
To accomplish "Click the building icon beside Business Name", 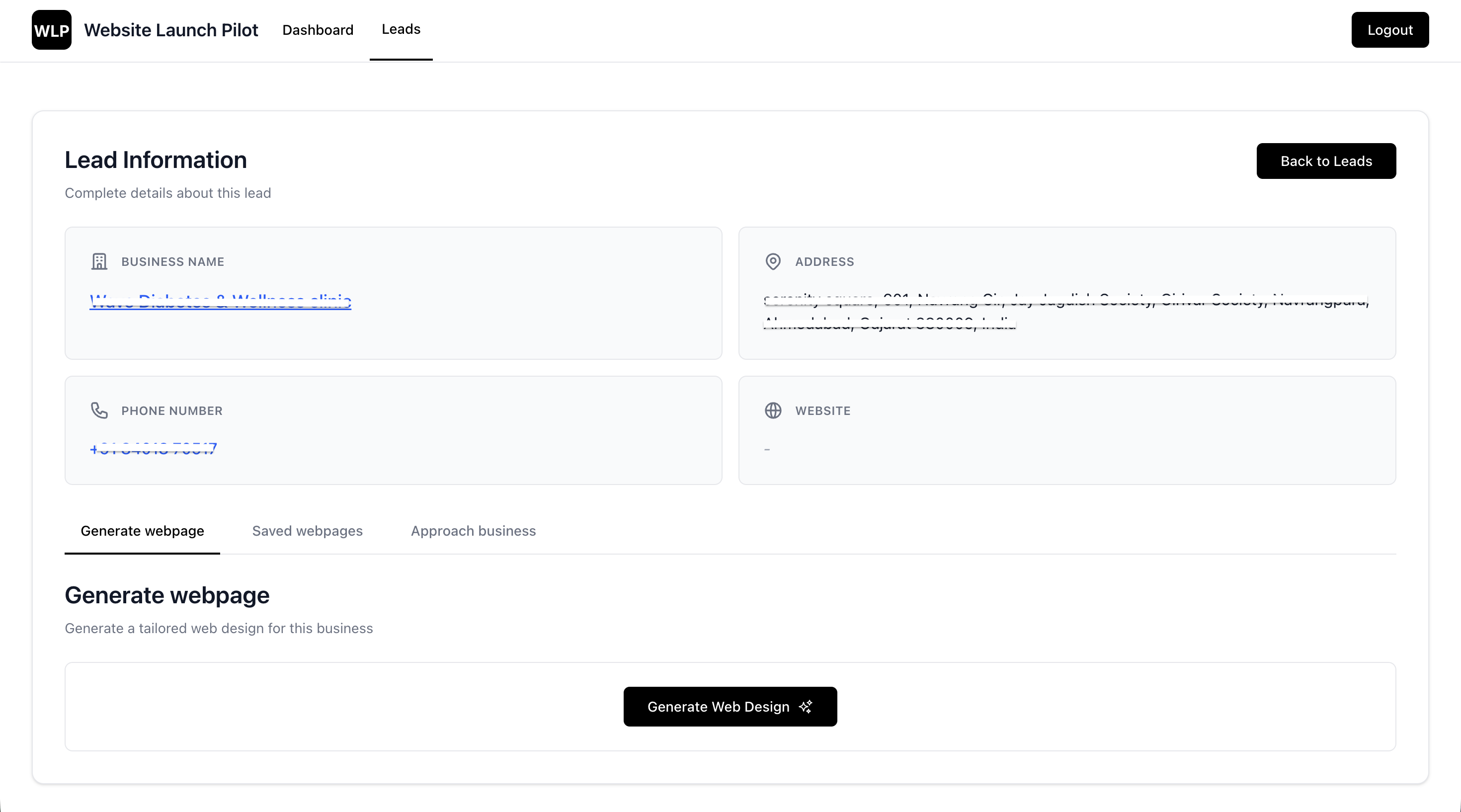I will [x=99, y=261].
